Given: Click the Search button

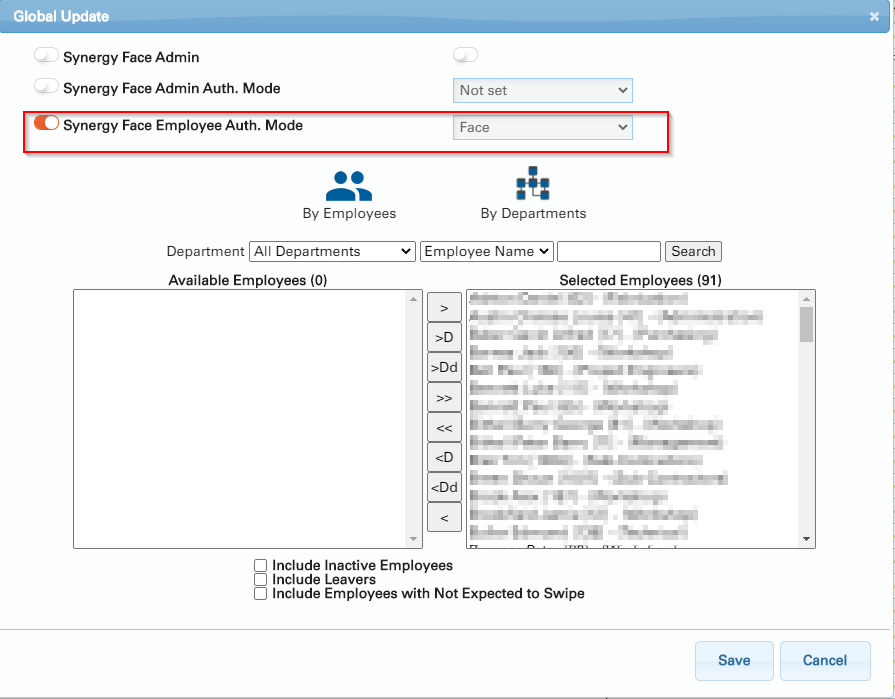Looking at the screenshot, I should pos(693,252).
